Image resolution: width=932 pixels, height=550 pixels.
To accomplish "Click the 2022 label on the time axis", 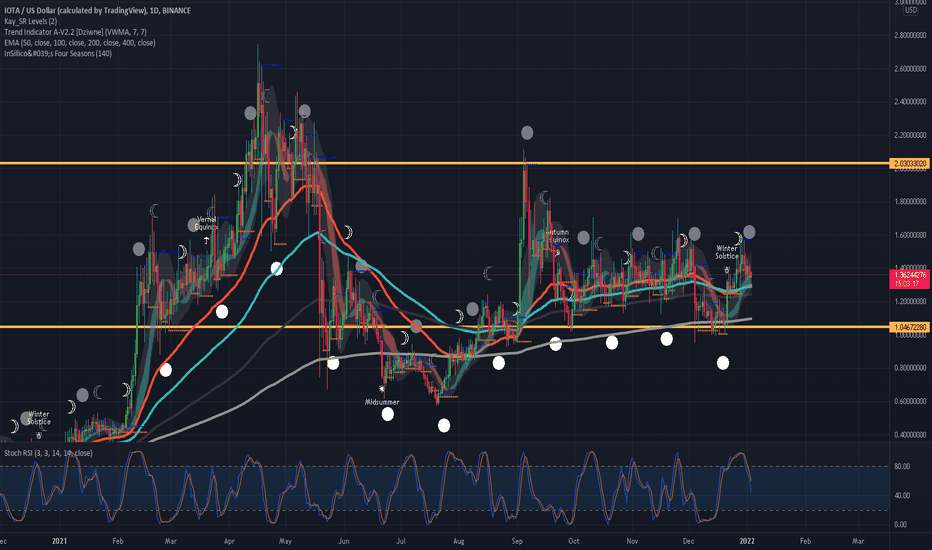I will [x=747, y=541].
